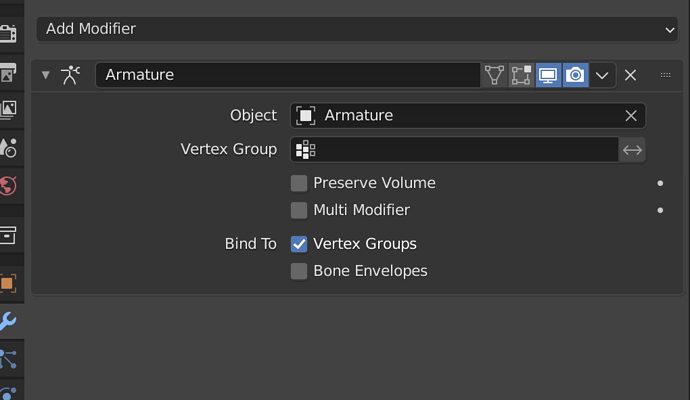Click the modifier name field
This screenshot has height=400, width=690.
(x=288, y=75)
